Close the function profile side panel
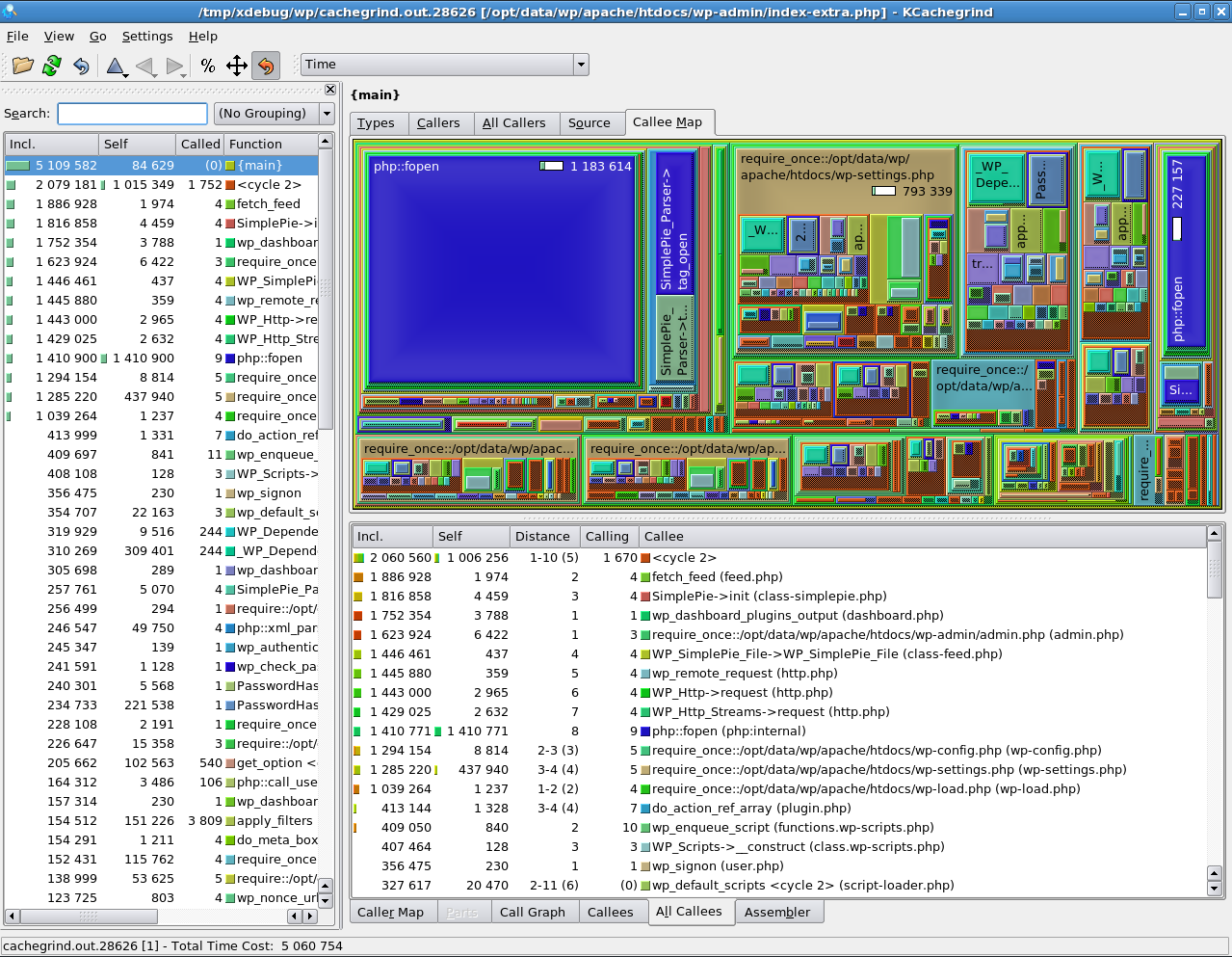The image size is (1232, 957). click(330, 90)
